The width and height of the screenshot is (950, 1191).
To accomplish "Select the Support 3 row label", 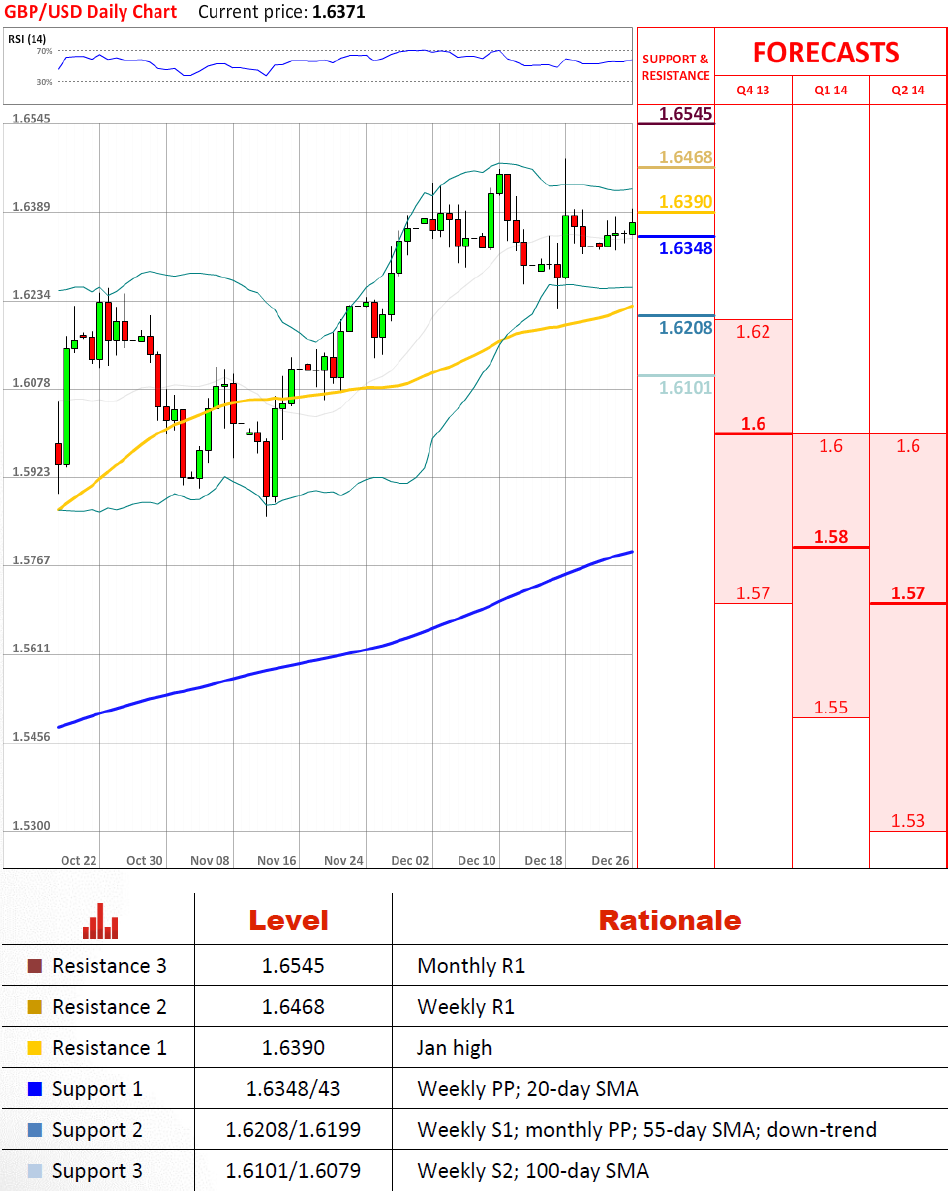I will pyautogui.click(x=97, y=1171).
